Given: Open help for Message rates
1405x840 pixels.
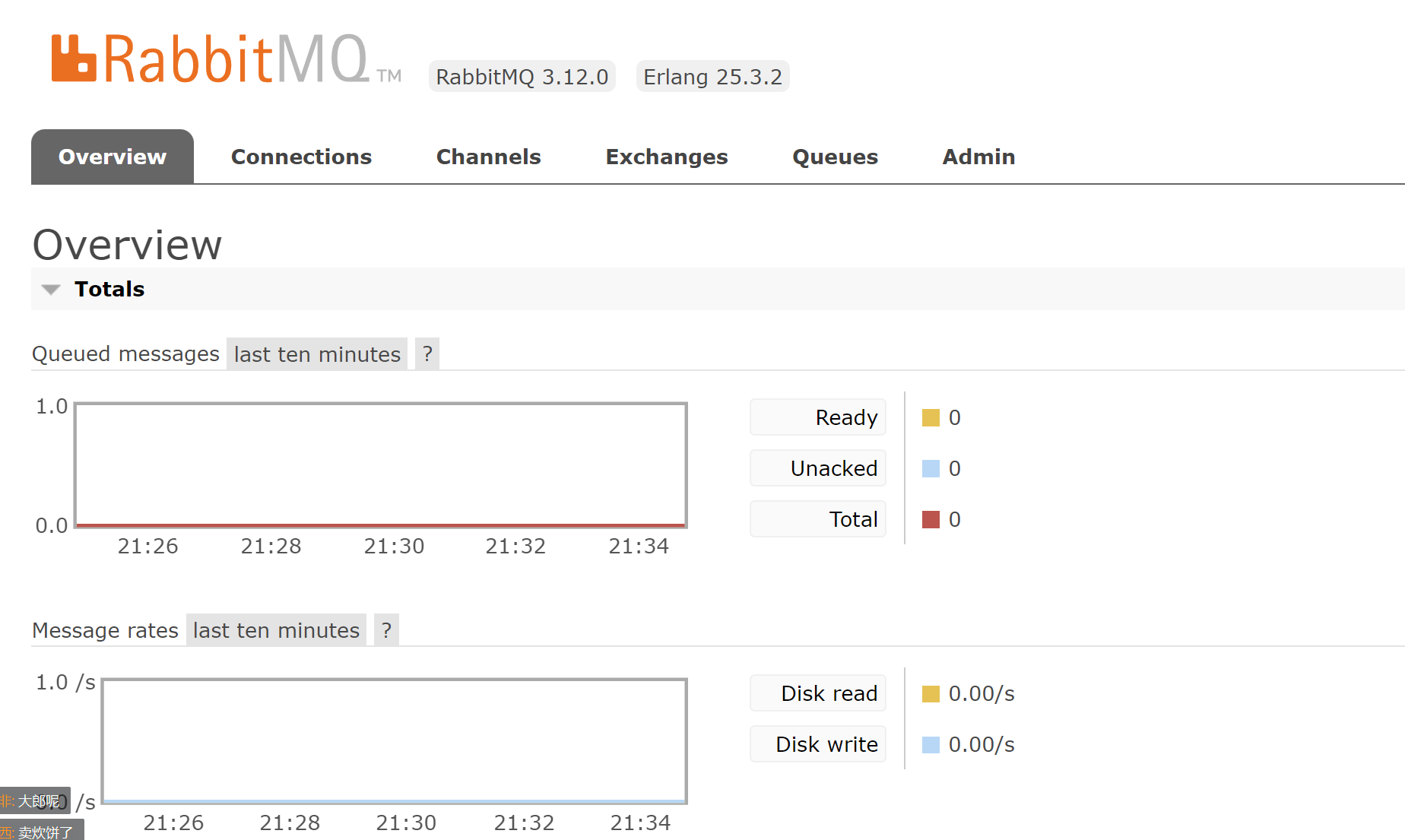Looking at the screenshot, I should (x=386, y=630).
